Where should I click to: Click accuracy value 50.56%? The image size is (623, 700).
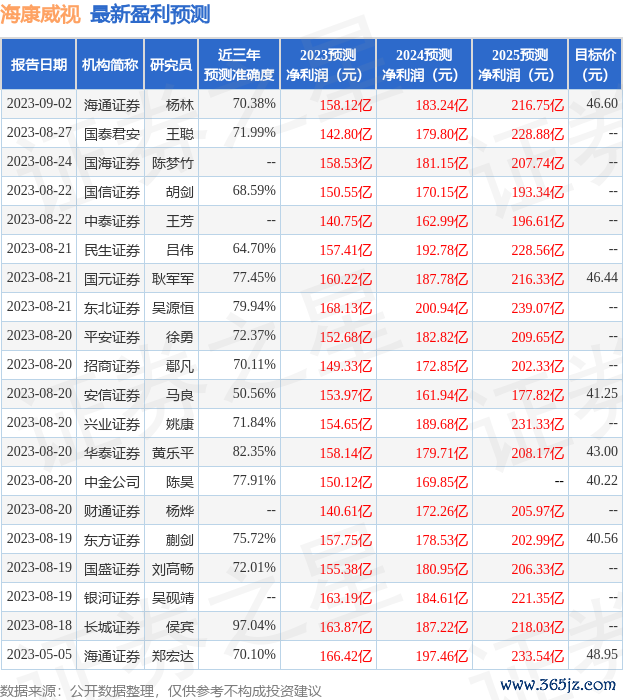click(254, 394)
